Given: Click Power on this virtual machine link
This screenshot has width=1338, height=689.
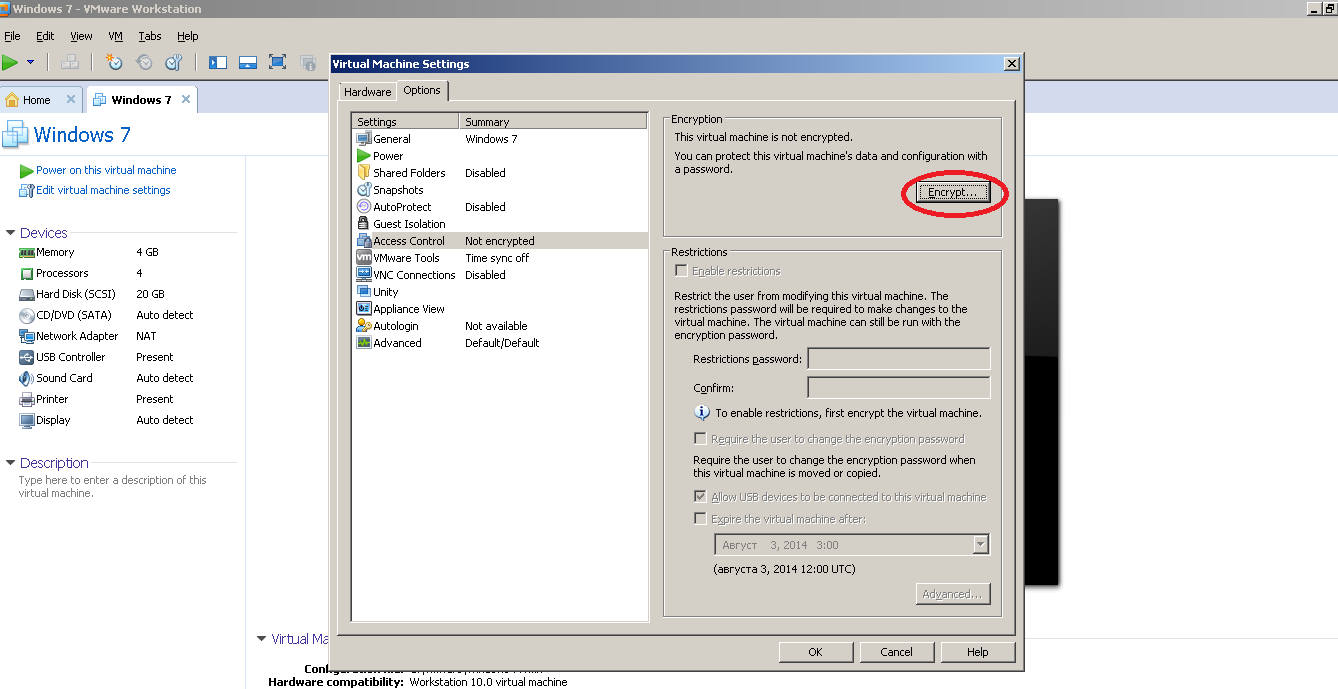Looking at the screenshot, I should click(x=106, y=170).
